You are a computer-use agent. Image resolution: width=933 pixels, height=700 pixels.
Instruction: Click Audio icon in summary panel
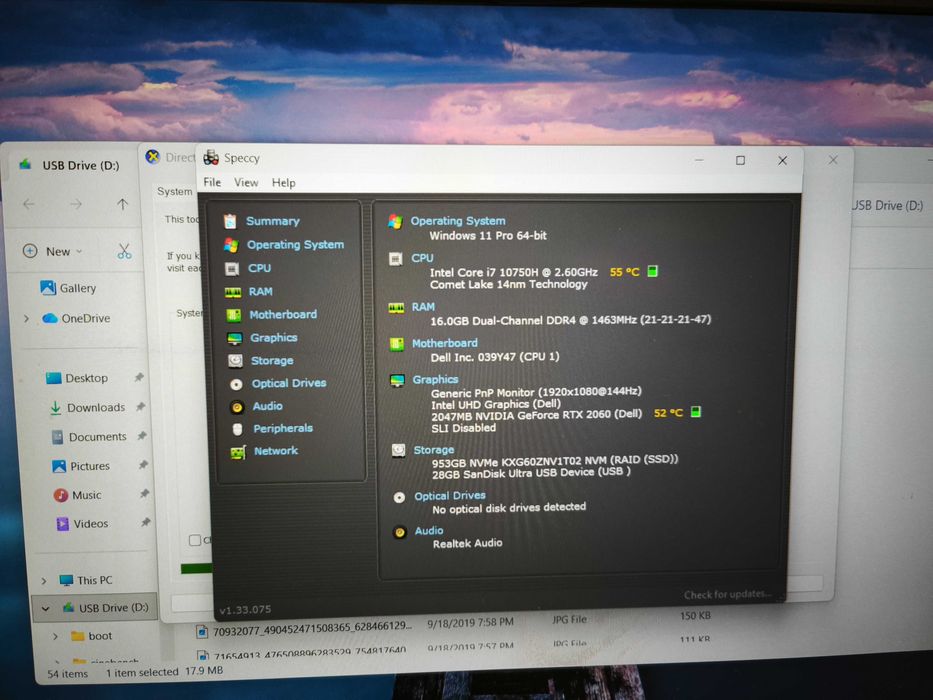point(400,532)
